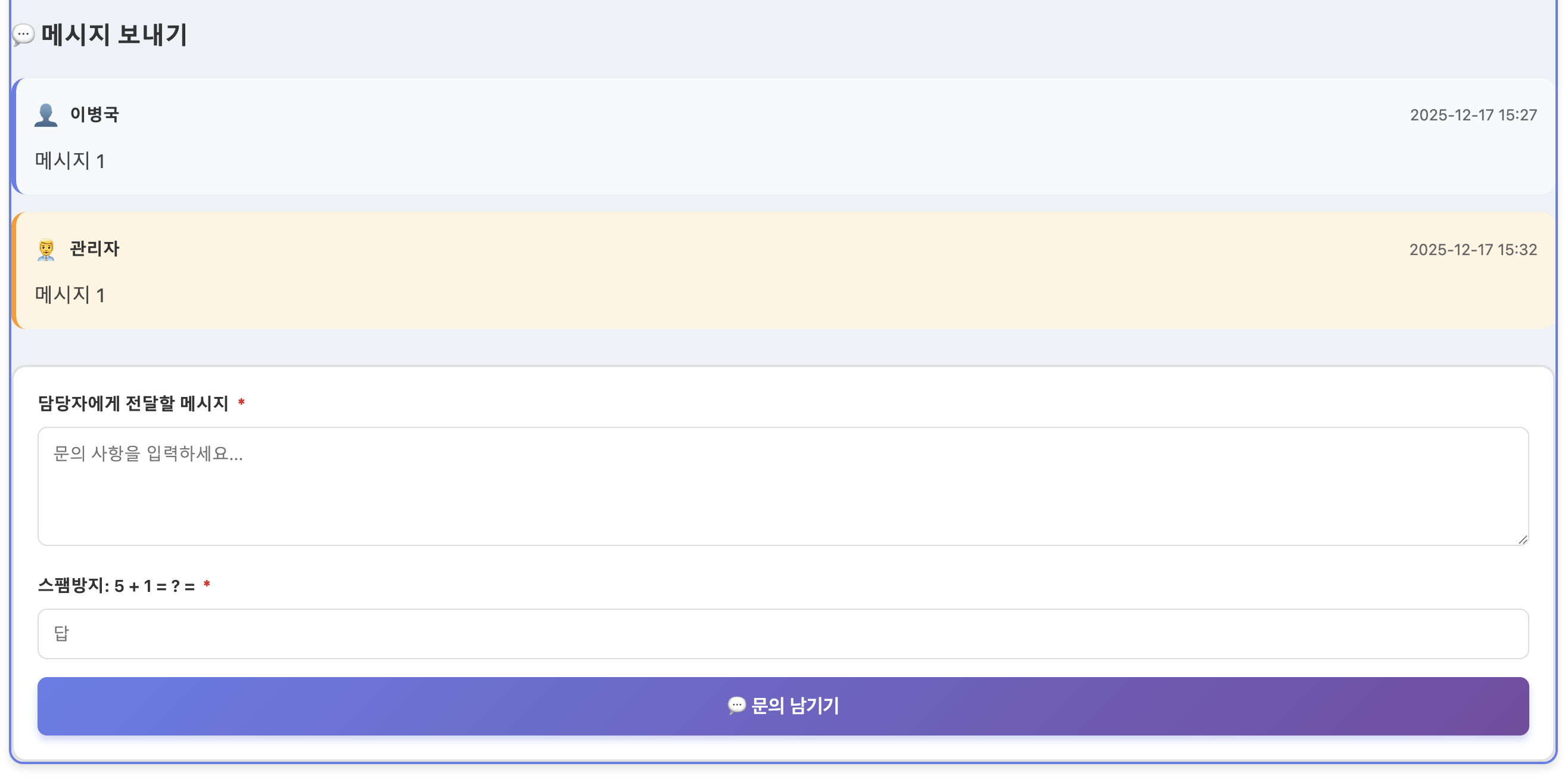Screen dimensions: 1568x782
Task: Click the 2025-12-17 15:27 timestamp
Action: pyautogui.click(x=1473, y=115)
